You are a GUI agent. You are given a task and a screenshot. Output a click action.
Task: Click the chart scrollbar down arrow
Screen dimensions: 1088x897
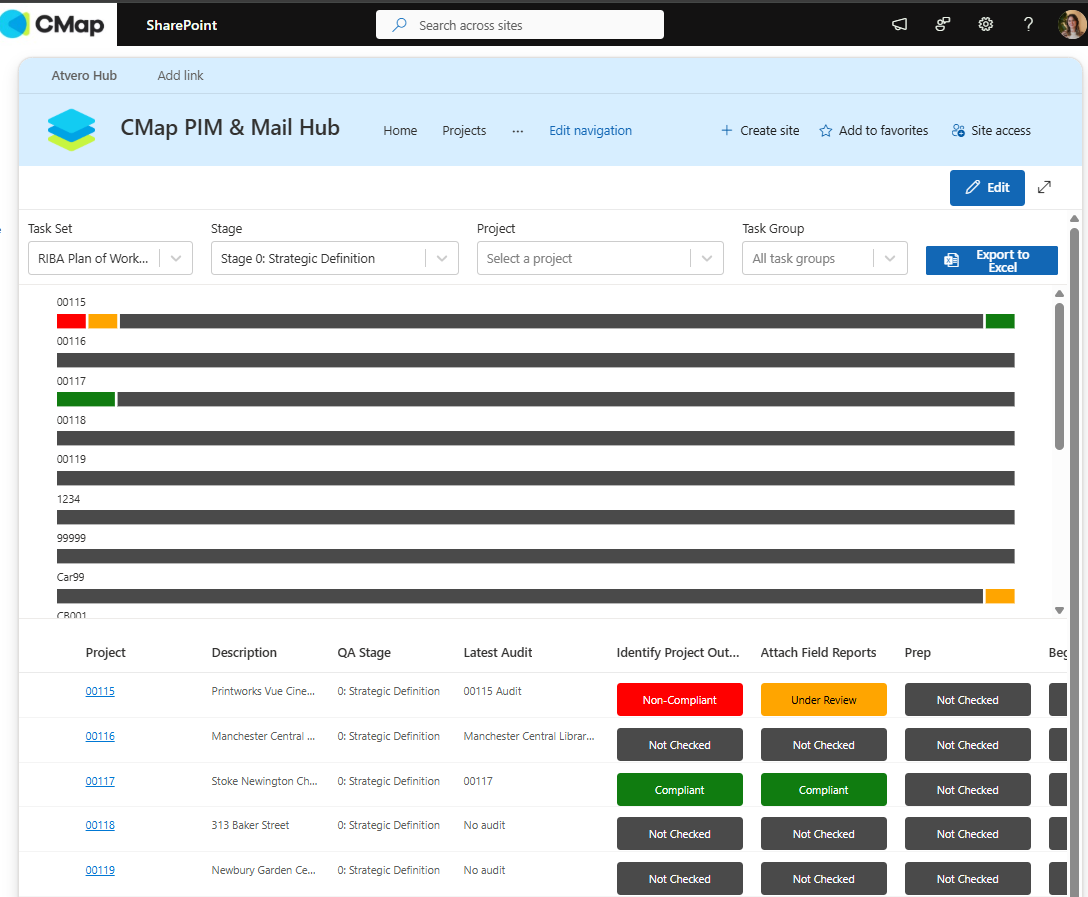tap(1059, 610)
